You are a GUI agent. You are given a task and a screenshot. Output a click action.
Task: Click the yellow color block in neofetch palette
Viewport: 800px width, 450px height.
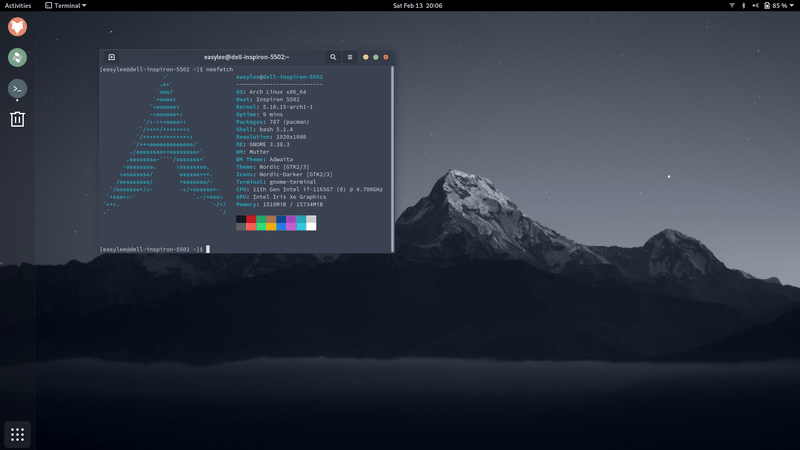[271, 227]
